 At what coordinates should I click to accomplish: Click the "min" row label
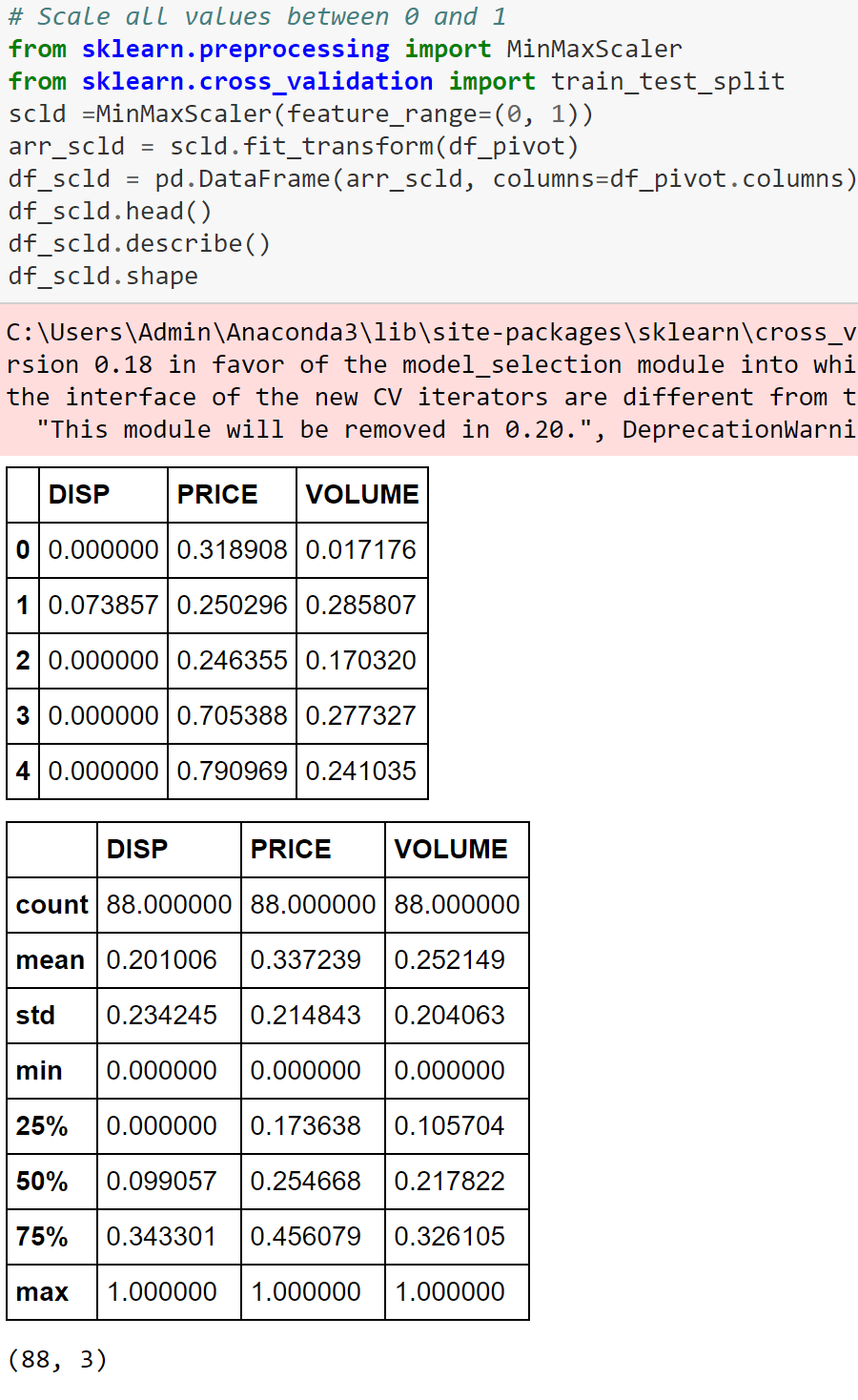pyautogui.click(x=39, y=1070)
